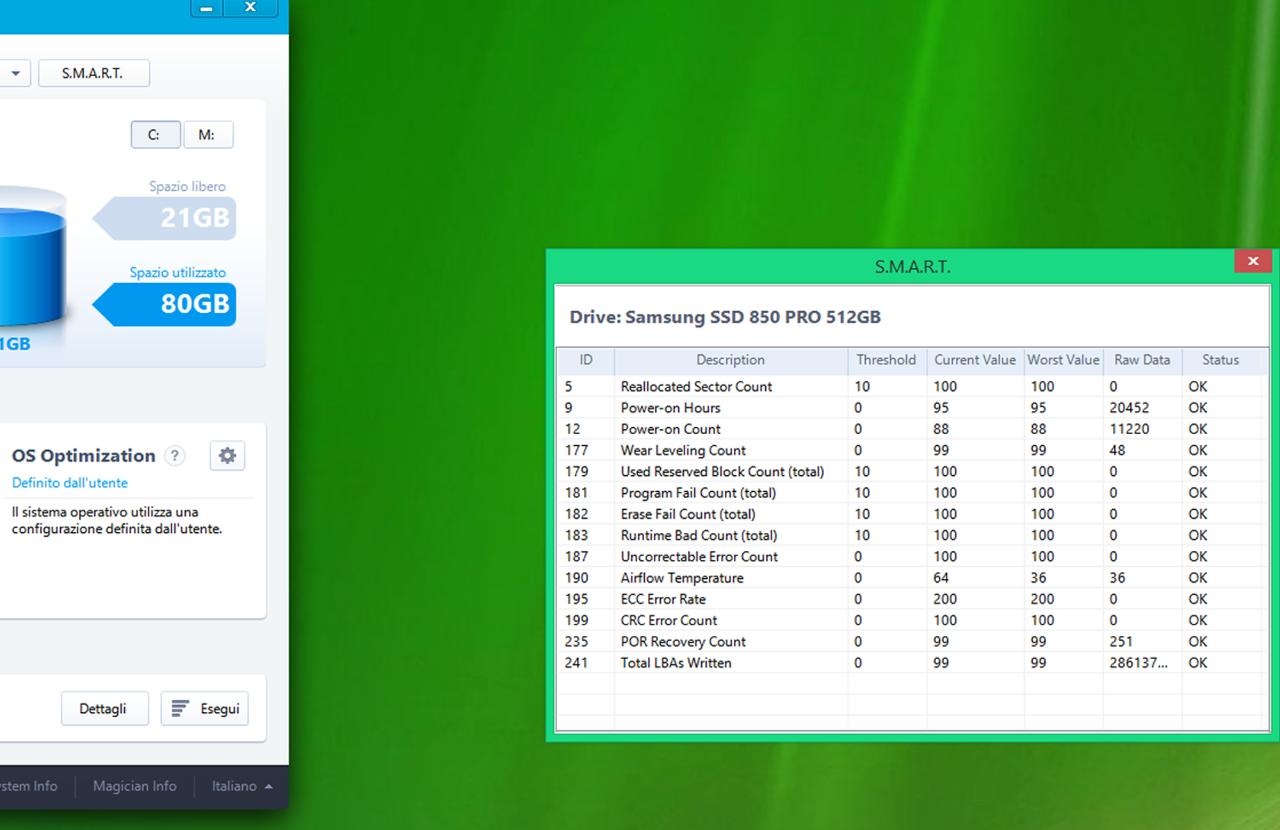This screenshot has width=1280, height=830.
Task: Click the Definito dall'utente link
Action: pyautogui.click(x=70, y=483)
